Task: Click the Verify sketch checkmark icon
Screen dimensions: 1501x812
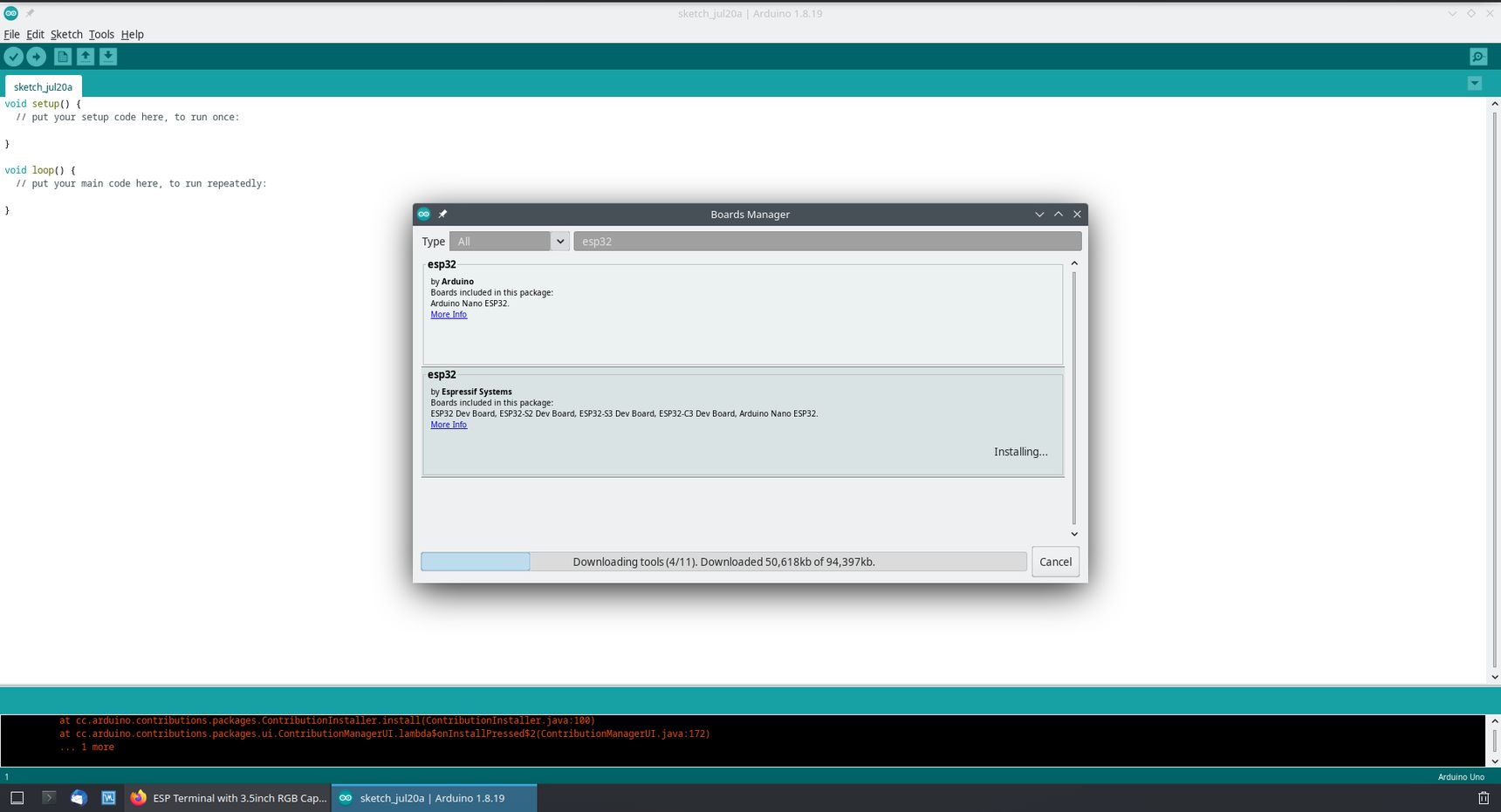Action: [14, 57]
